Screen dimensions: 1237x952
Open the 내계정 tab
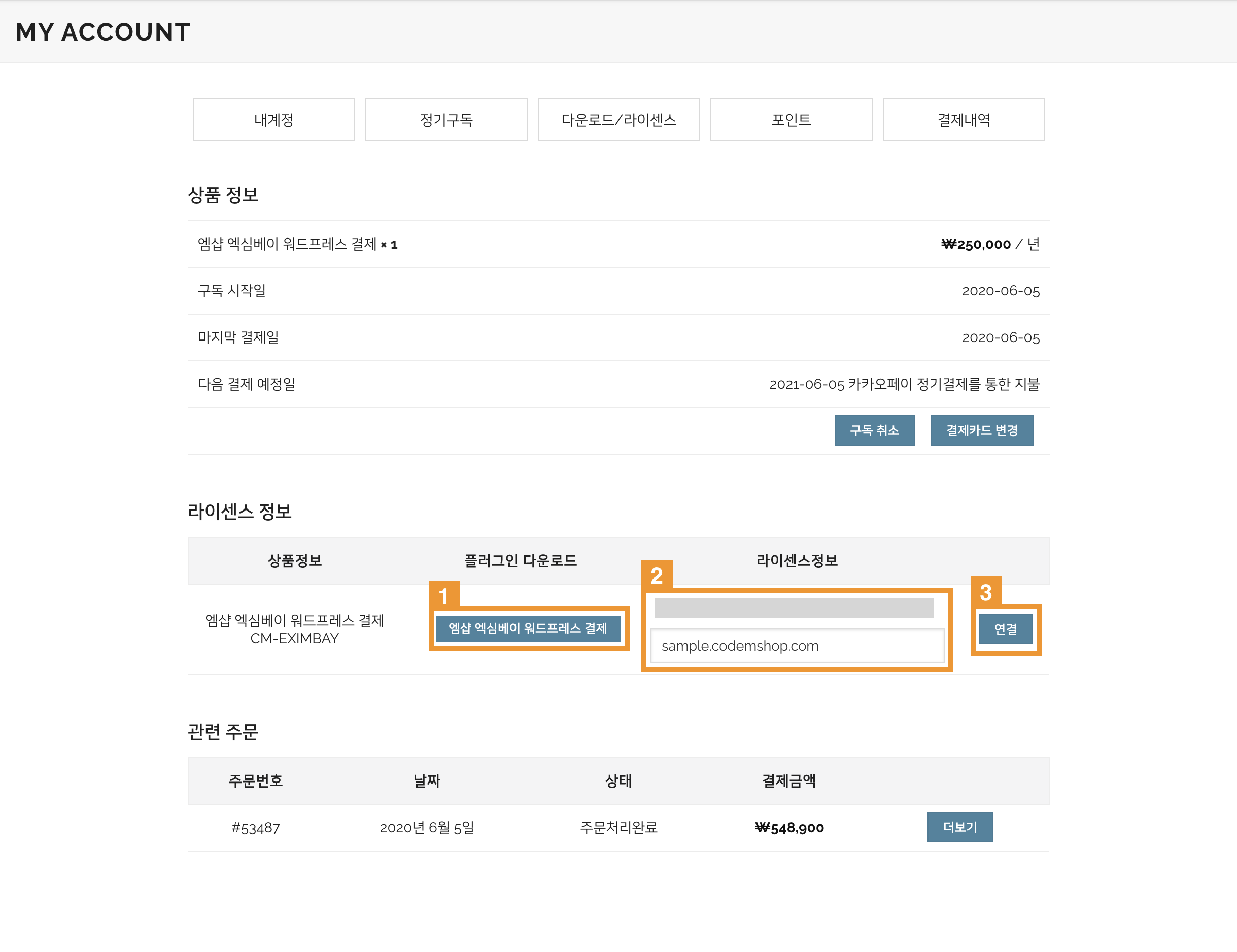tap(273, 119)
